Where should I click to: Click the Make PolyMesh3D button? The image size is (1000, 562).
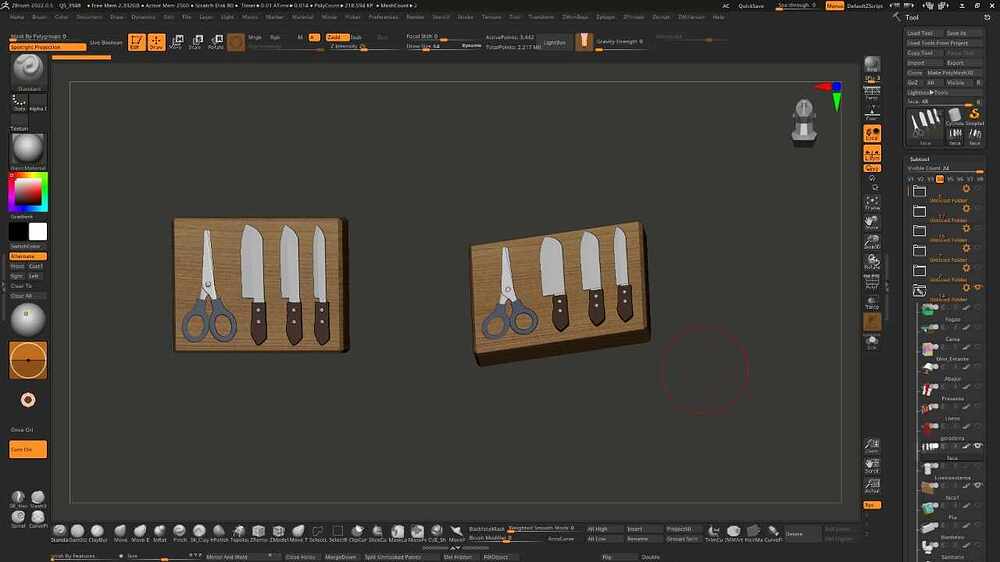pyautogui.click(x=953, y=73)
